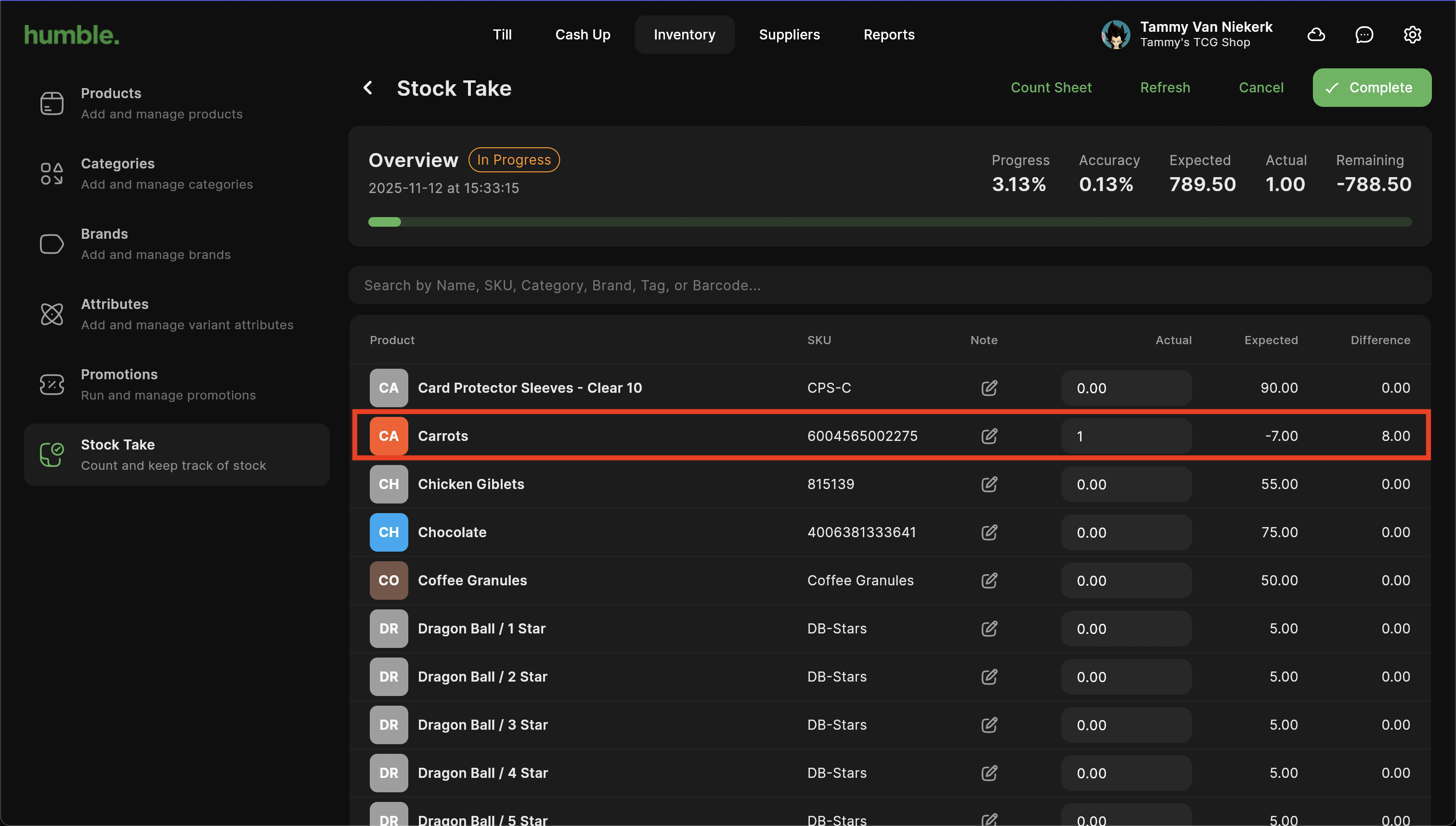The height and width of the screenshot is (826, 1456).
Task: Click the Actual input for Chicken Giblets
Action: click(1126, 484)
